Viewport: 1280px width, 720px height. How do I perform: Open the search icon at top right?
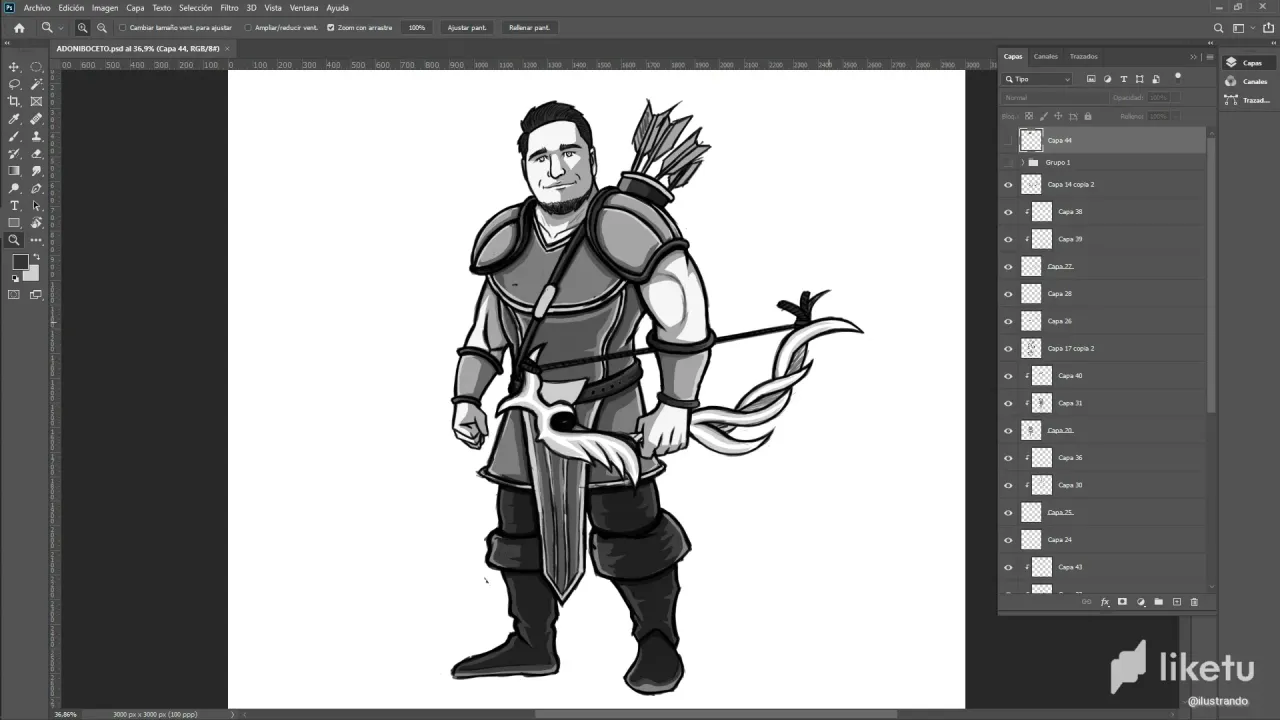(1218, 28)
